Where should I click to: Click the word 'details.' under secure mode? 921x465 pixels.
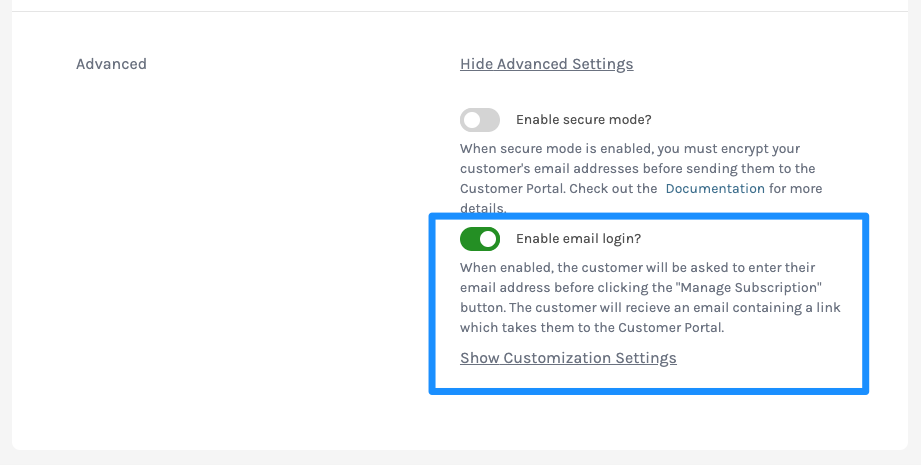coord(483,208)
